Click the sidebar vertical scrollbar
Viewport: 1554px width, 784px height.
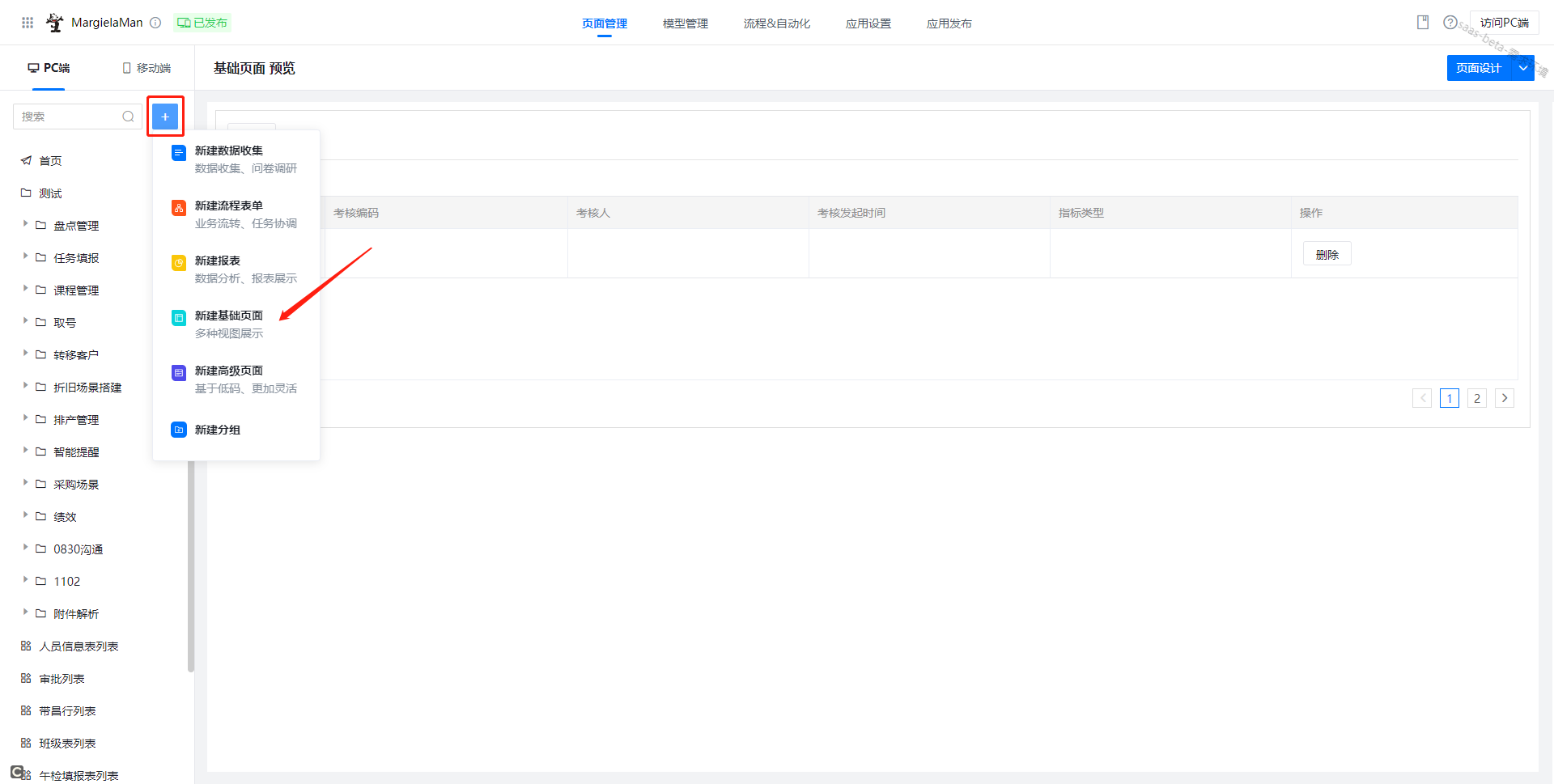pyautogui.click(x=191, y=566)
